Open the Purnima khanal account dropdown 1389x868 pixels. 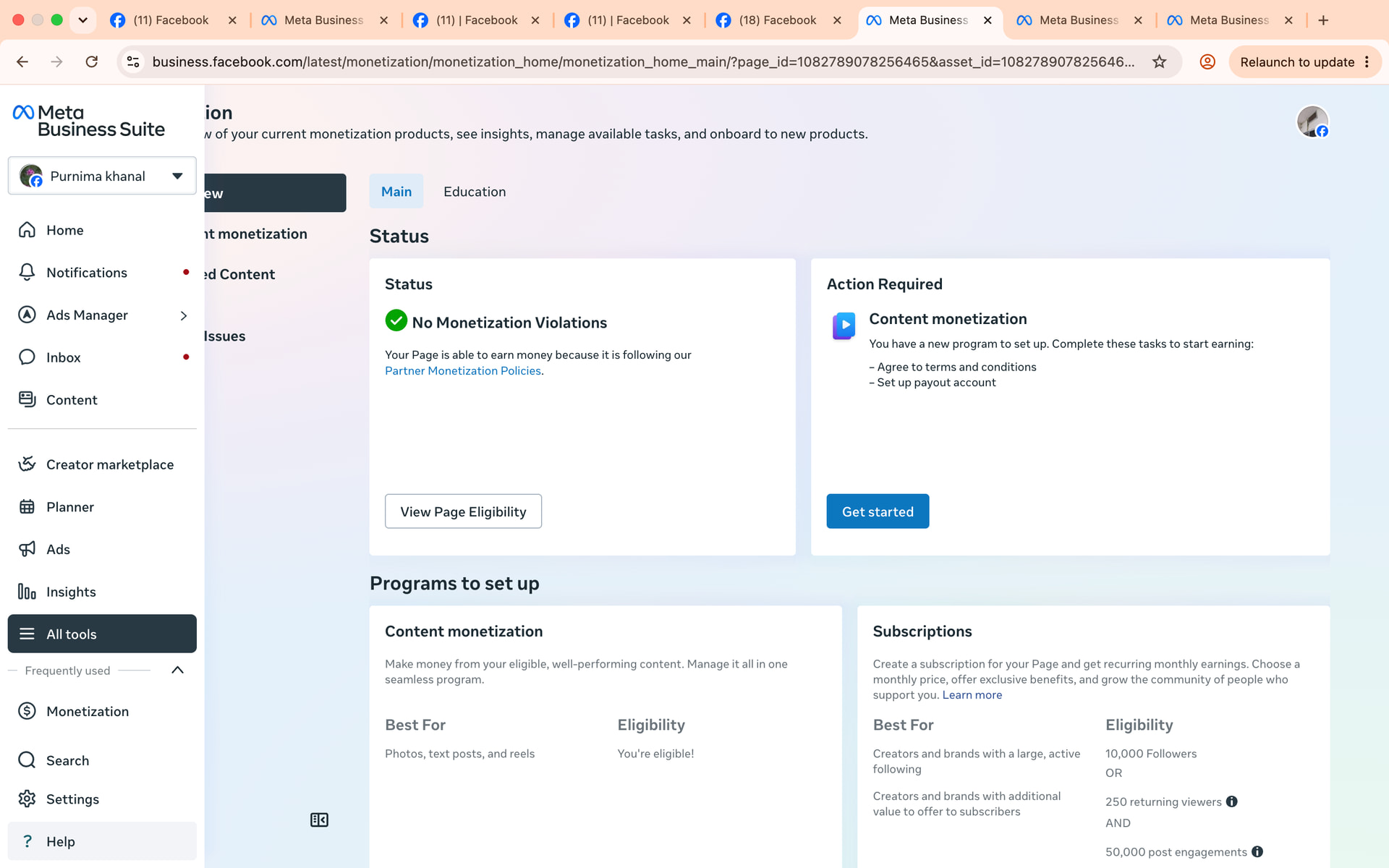102,176
